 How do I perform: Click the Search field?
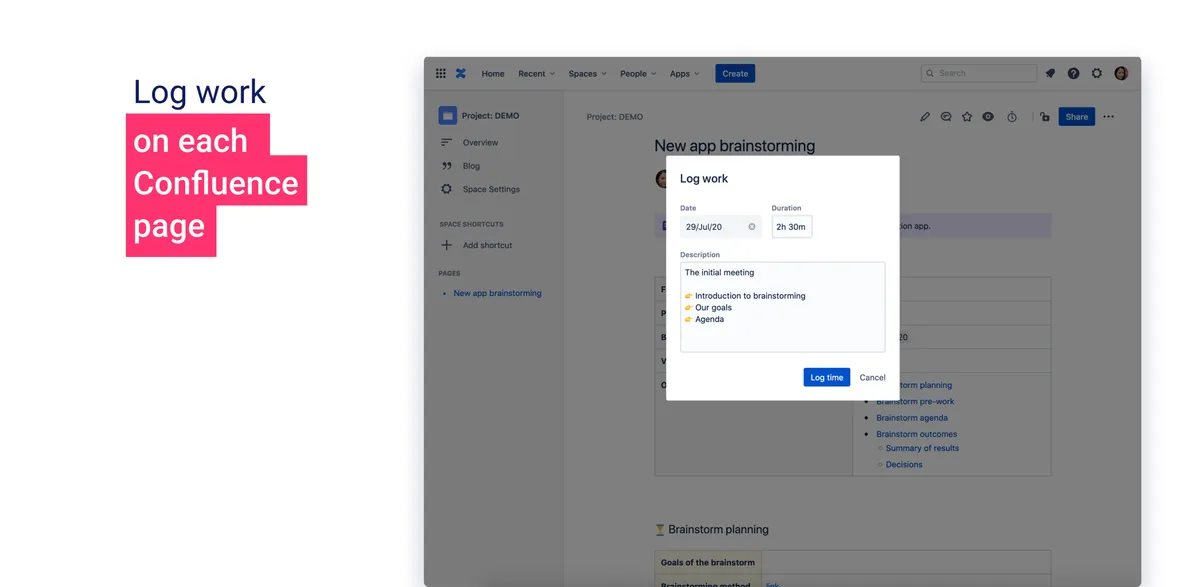(979, 73)
